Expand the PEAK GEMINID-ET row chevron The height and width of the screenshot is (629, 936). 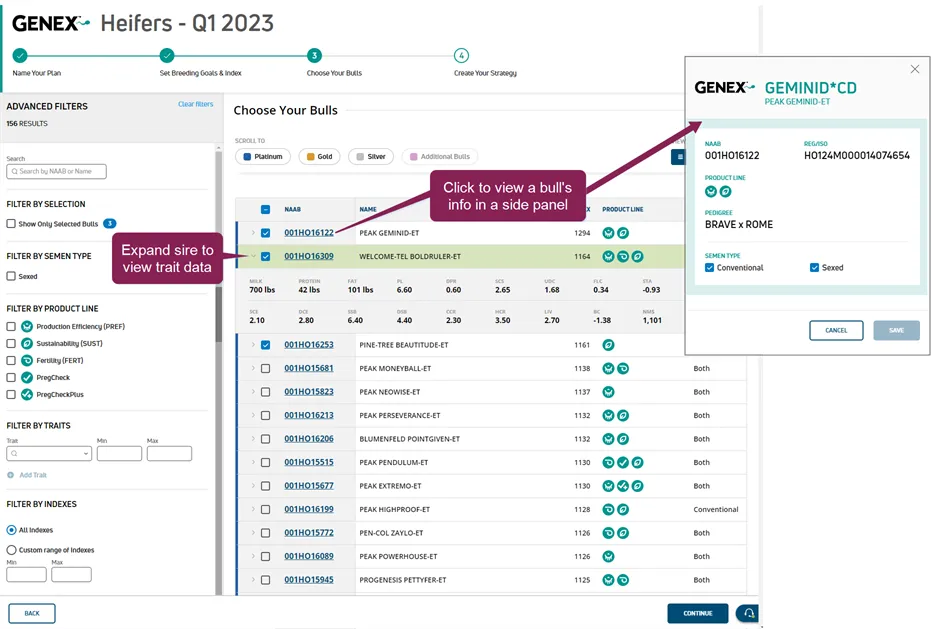pyautogui.click(x=253, y=233)
